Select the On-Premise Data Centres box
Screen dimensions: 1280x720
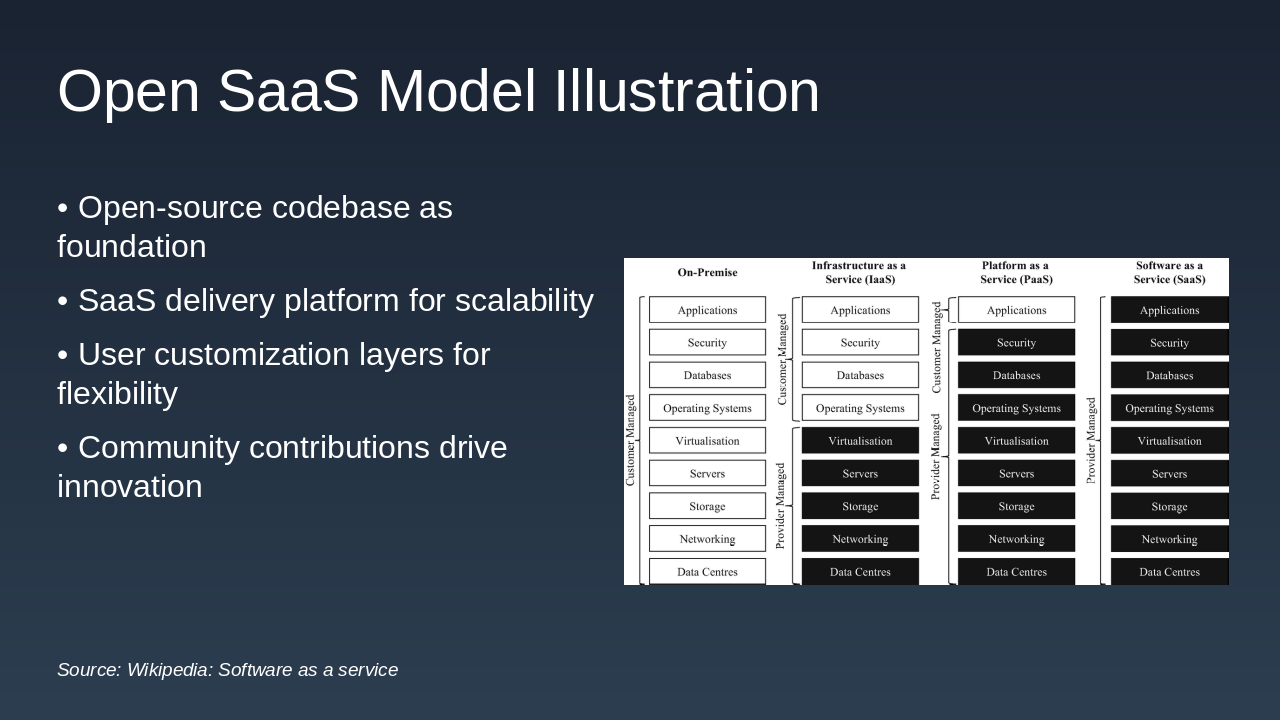[707, 571]
